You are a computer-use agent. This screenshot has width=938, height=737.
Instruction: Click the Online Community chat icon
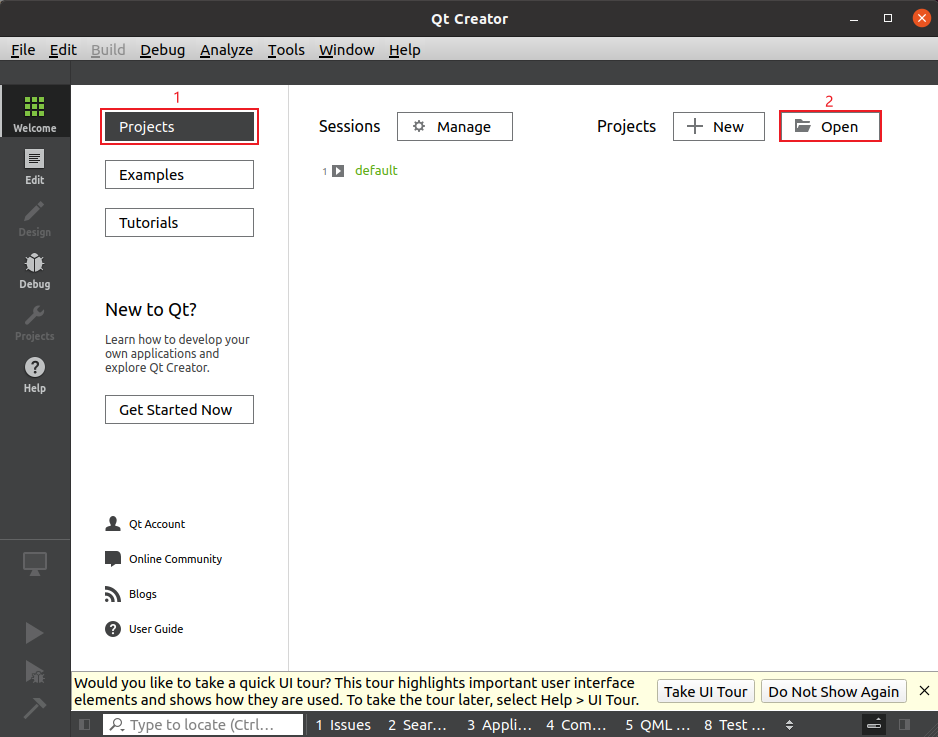pos(112,559)
